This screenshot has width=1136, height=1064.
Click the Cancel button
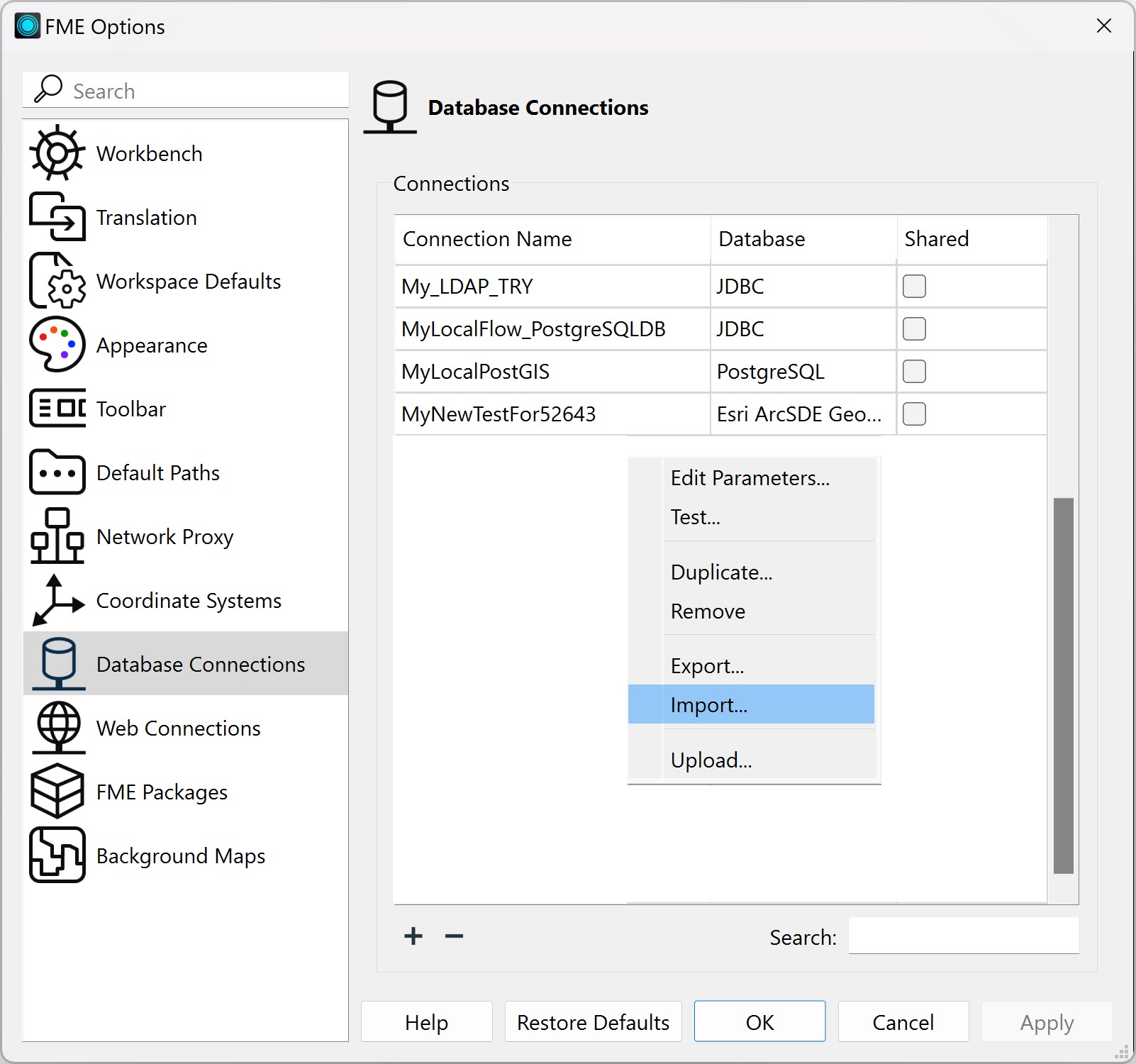903,1022
